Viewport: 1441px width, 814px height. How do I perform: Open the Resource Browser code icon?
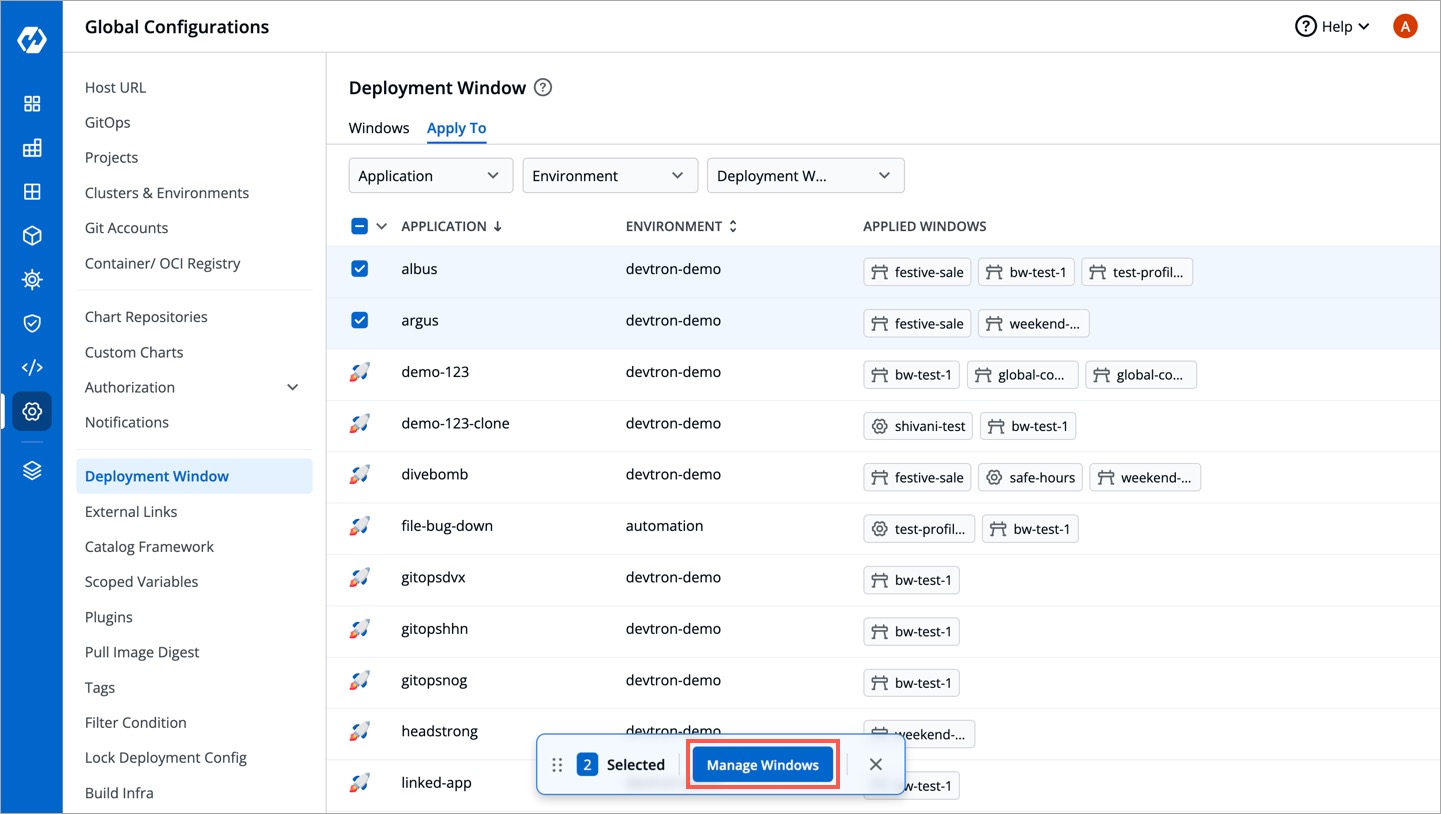pos(32,367)
